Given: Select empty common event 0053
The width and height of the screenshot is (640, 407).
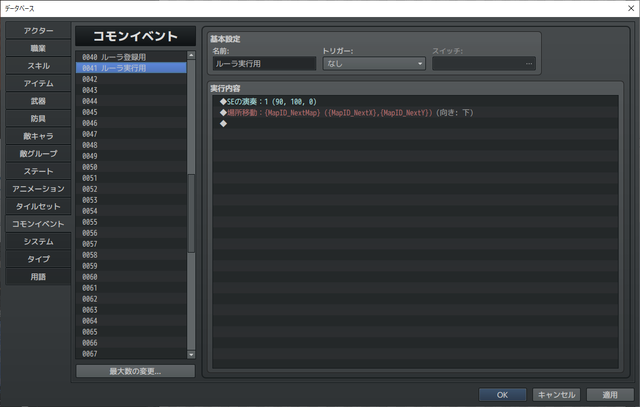Looking at the screenshot, I should click(x=131, y=200).
